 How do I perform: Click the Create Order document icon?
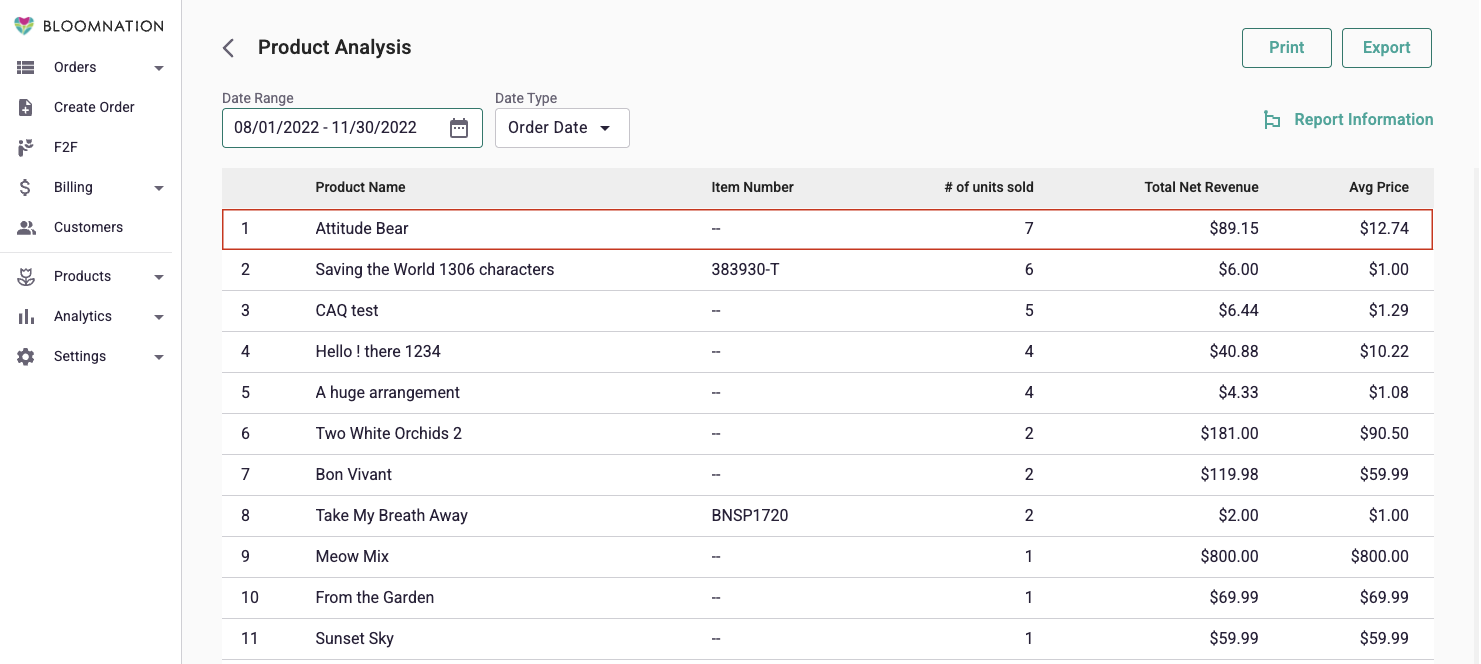(x=26, y=107)
